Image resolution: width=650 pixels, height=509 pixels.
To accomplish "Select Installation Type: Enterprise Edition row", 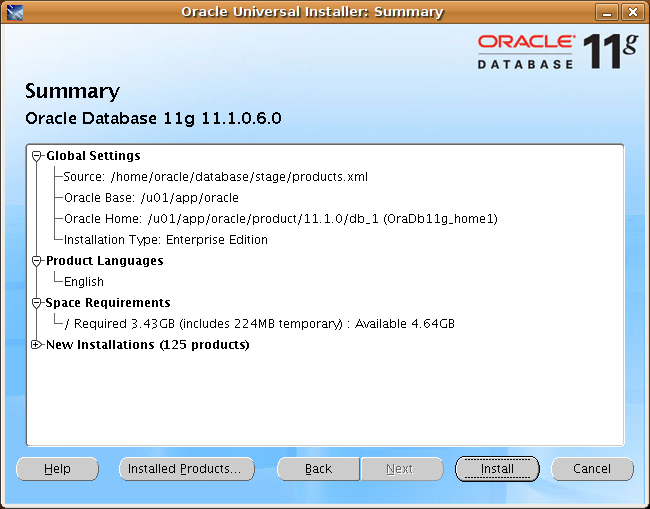I will tap(166, 240).
